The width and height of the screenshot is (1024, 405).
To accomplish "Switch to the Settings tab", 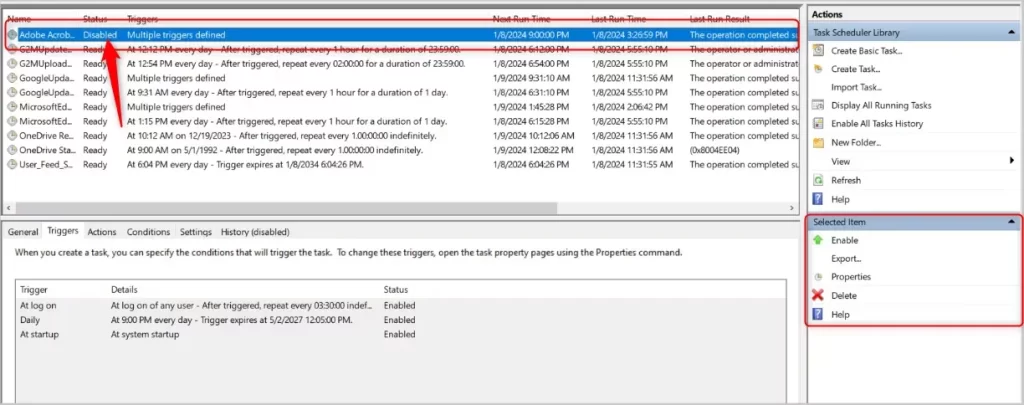I will click(195, 232).
